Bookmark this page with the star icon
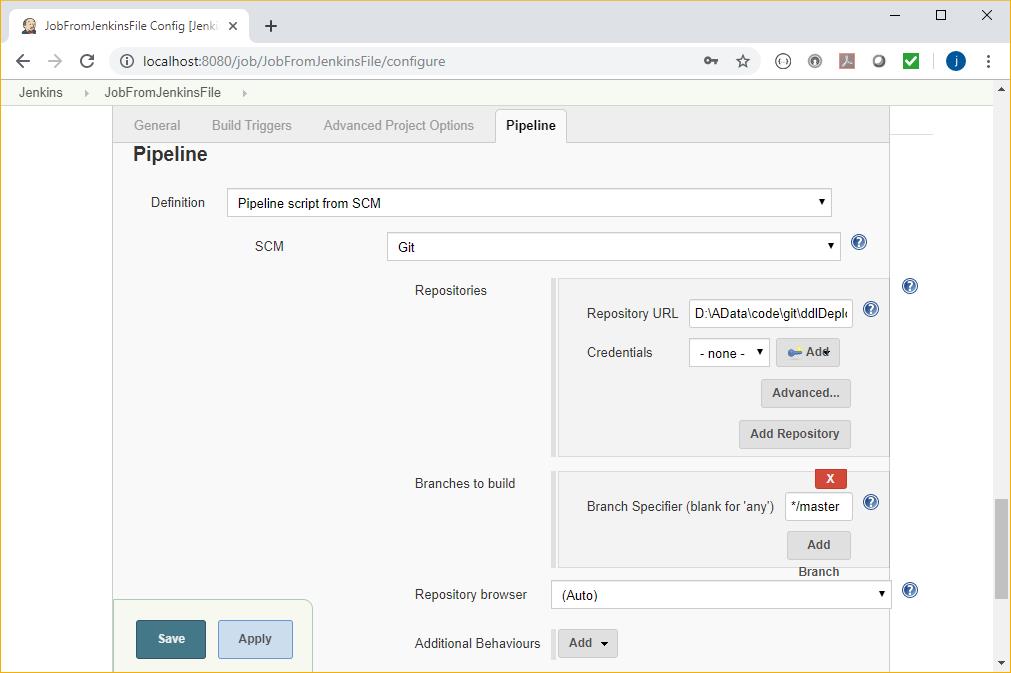The width and height of the screenshot is (1011, 673). click(x=743, y=61)
